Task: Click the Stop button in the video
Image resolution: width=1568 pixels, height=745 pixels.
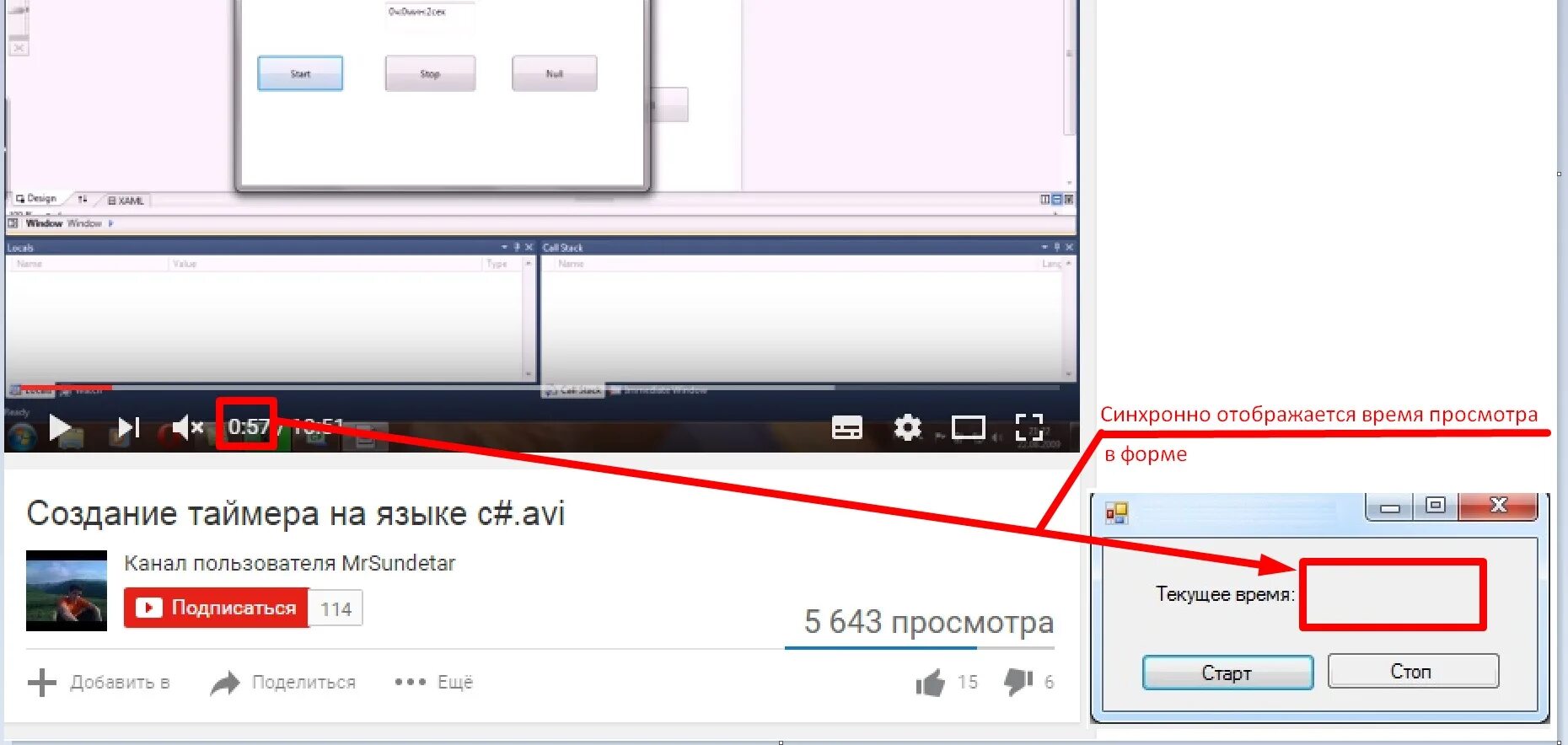Action: click(x=430, y=73)
